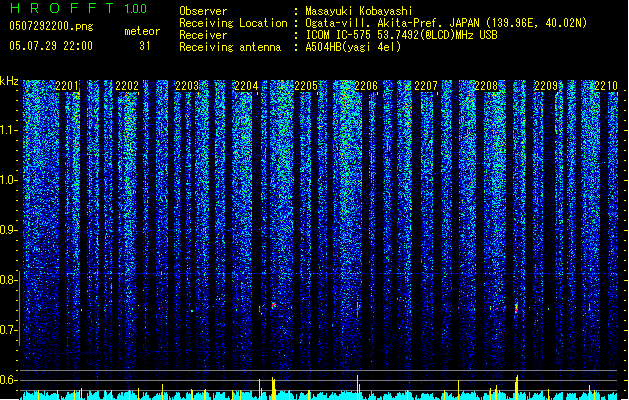Click the red meteor echo after 2208
629x400 pixels.
516,308
